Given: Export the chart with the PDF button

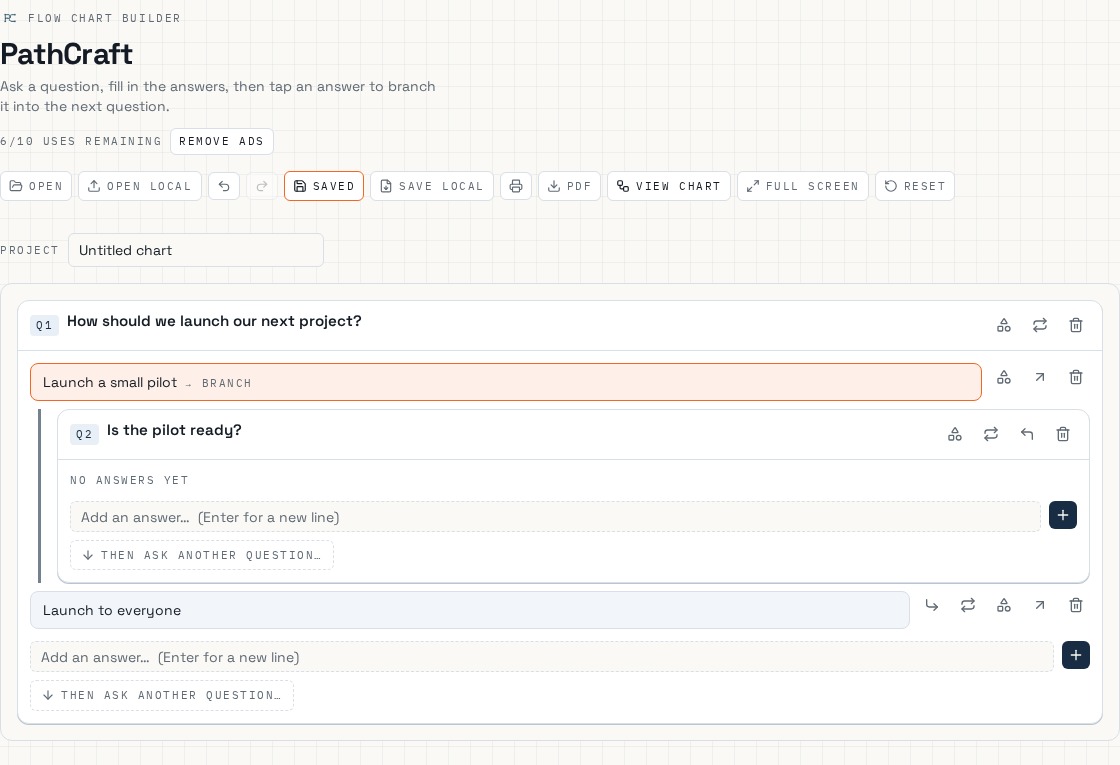Looking at the screenshot, I should (x=569, y=186).
